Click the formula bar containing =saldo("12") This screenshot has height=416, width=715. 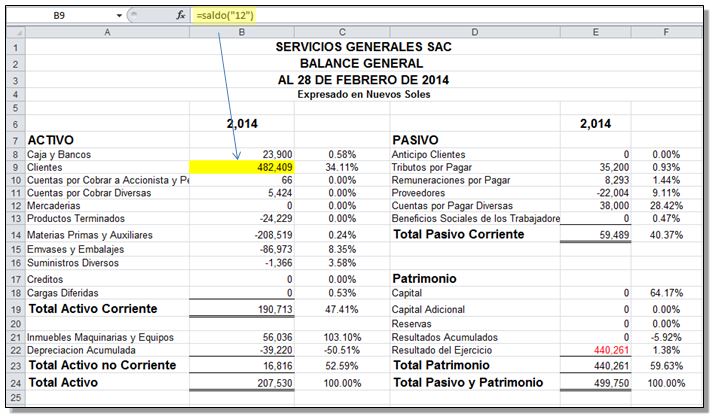point(446,16)
